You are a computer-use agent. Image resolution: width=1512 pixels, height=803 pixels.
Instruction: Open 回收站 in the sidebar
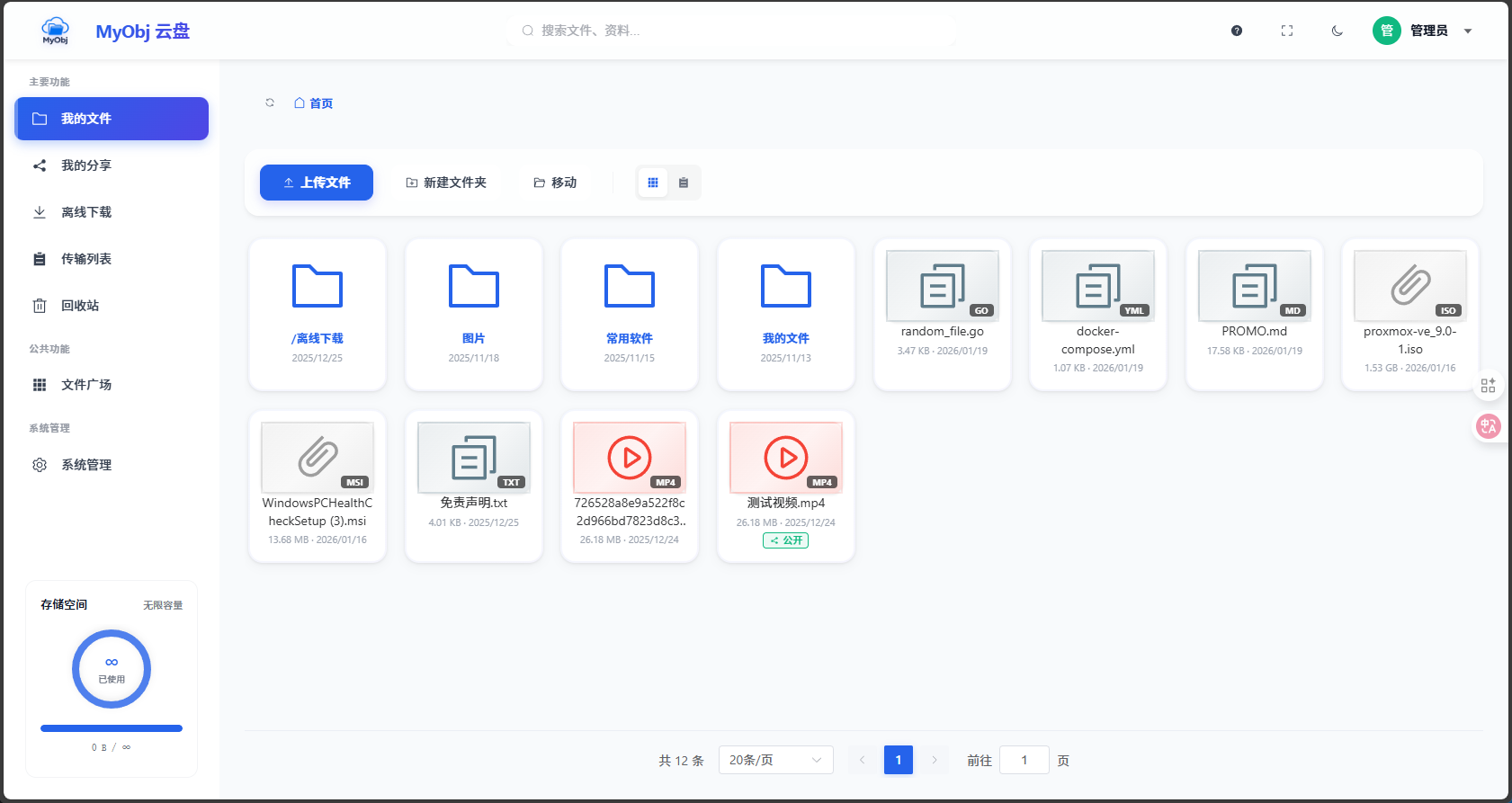pyautogui.click(x=80, y=306)
